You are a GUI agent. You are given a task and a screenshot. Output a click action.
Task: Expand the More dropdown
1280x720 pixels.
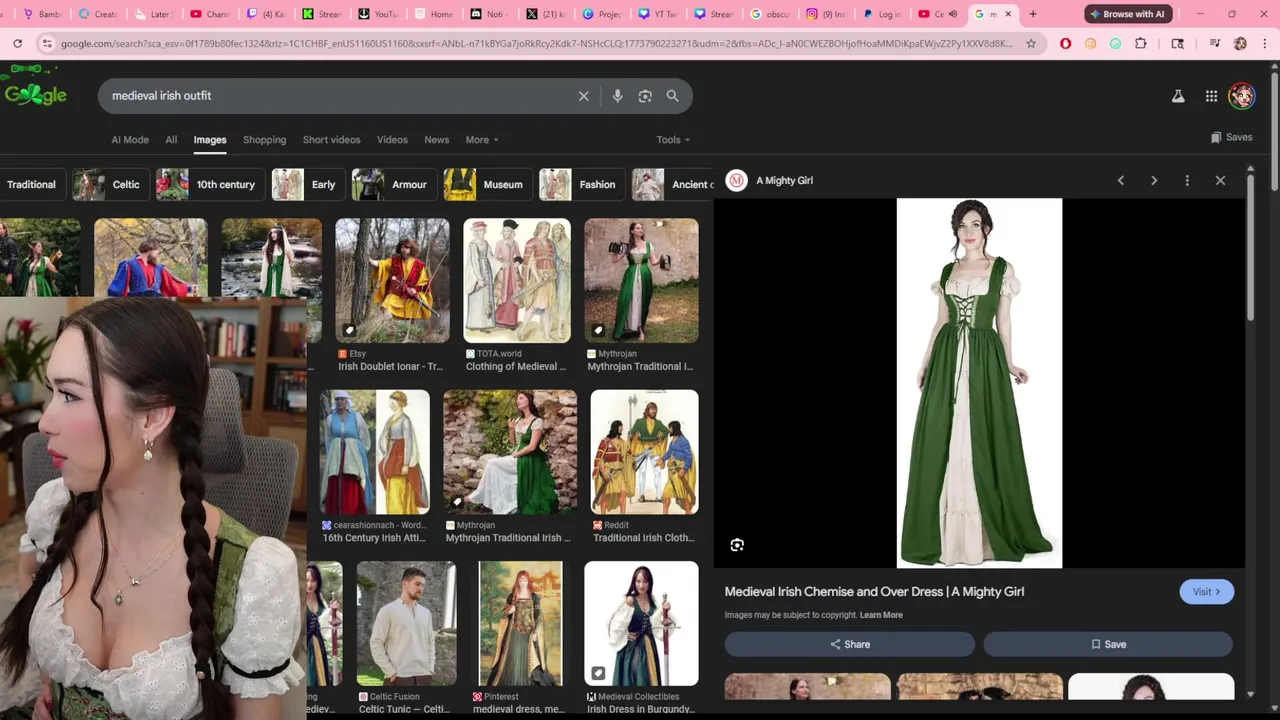[481, 140]
